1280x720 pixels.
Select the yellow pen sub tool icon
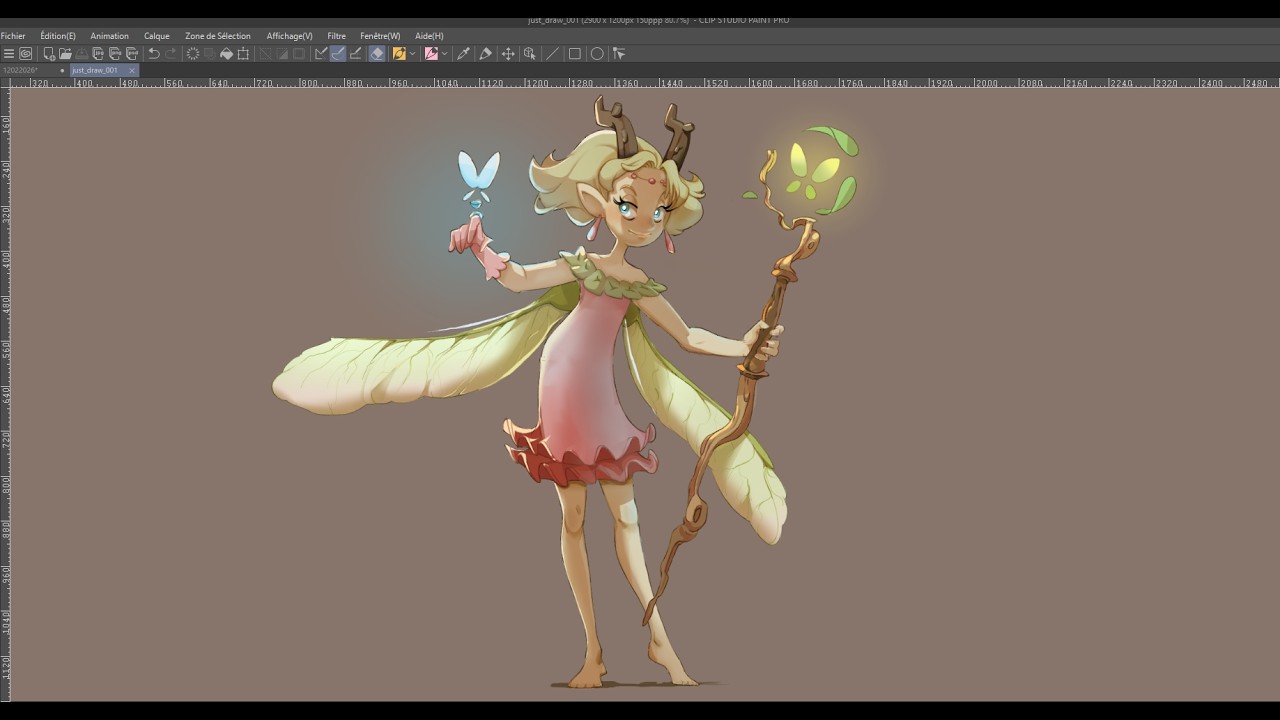(399, 54)
